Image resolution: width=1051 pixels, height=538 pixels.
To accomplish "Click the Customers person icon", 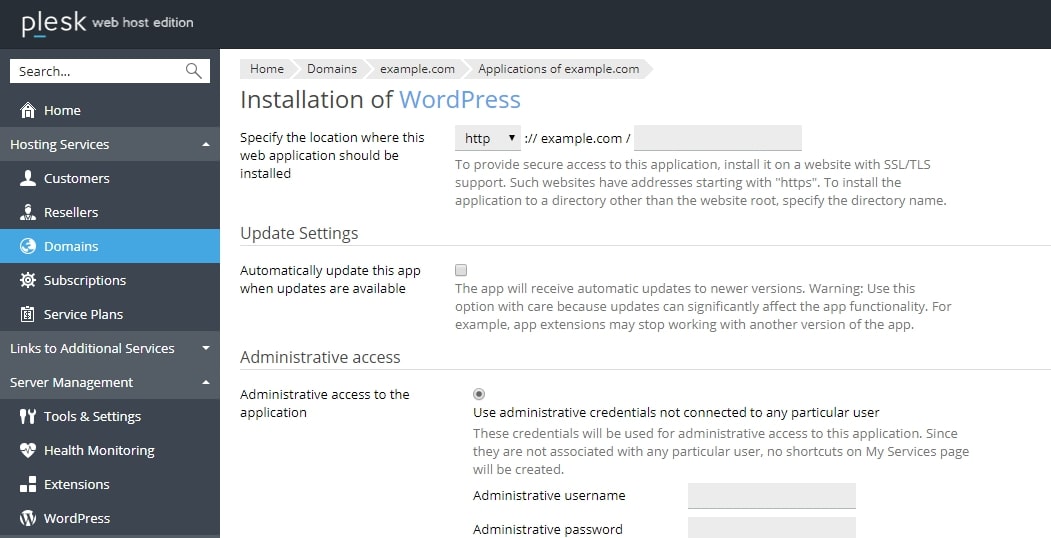I will click(27, 178).
